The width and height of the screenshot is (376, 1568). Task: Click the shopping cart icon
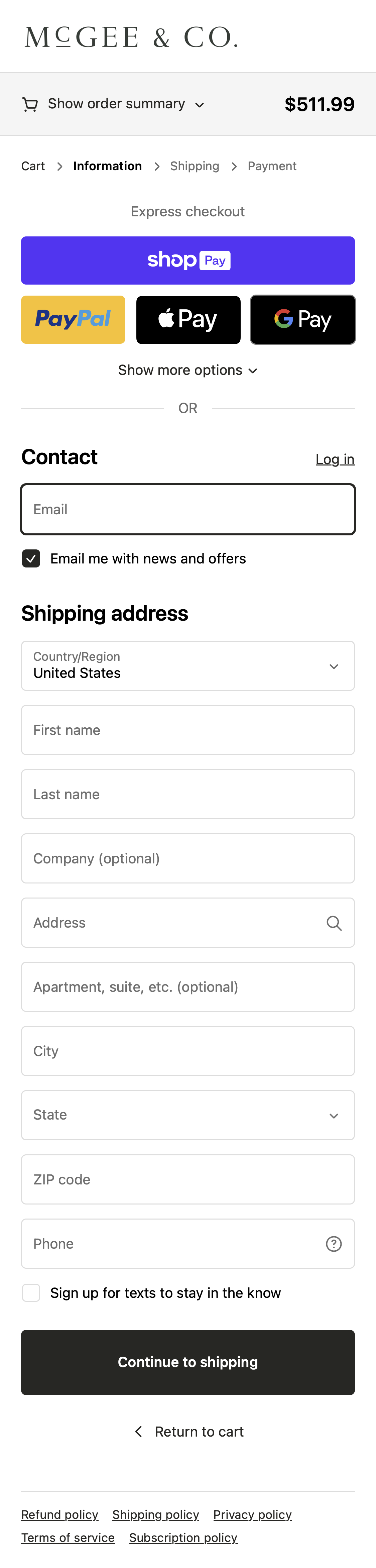point(30,105)
